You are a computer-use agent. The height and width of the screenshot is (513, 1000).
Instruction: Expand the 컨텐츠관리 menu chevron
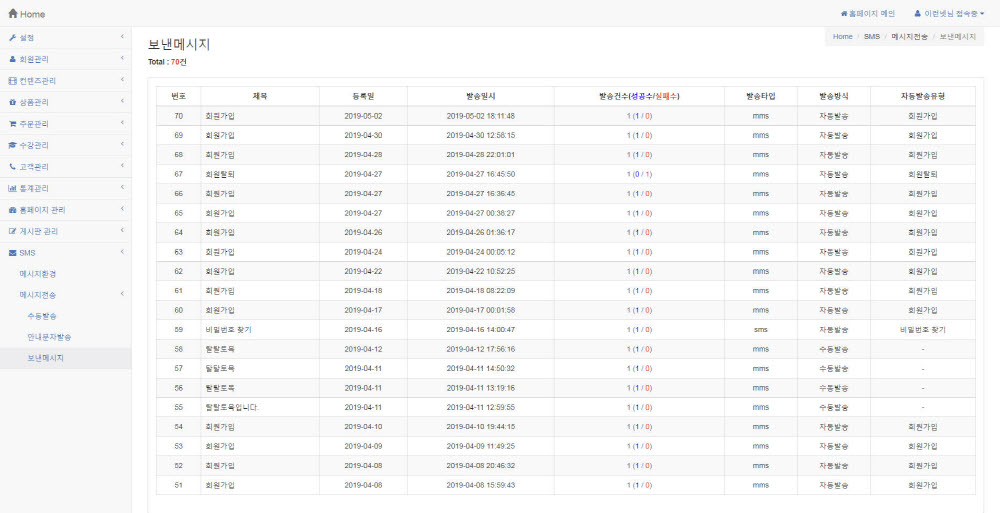click(122, 80)
